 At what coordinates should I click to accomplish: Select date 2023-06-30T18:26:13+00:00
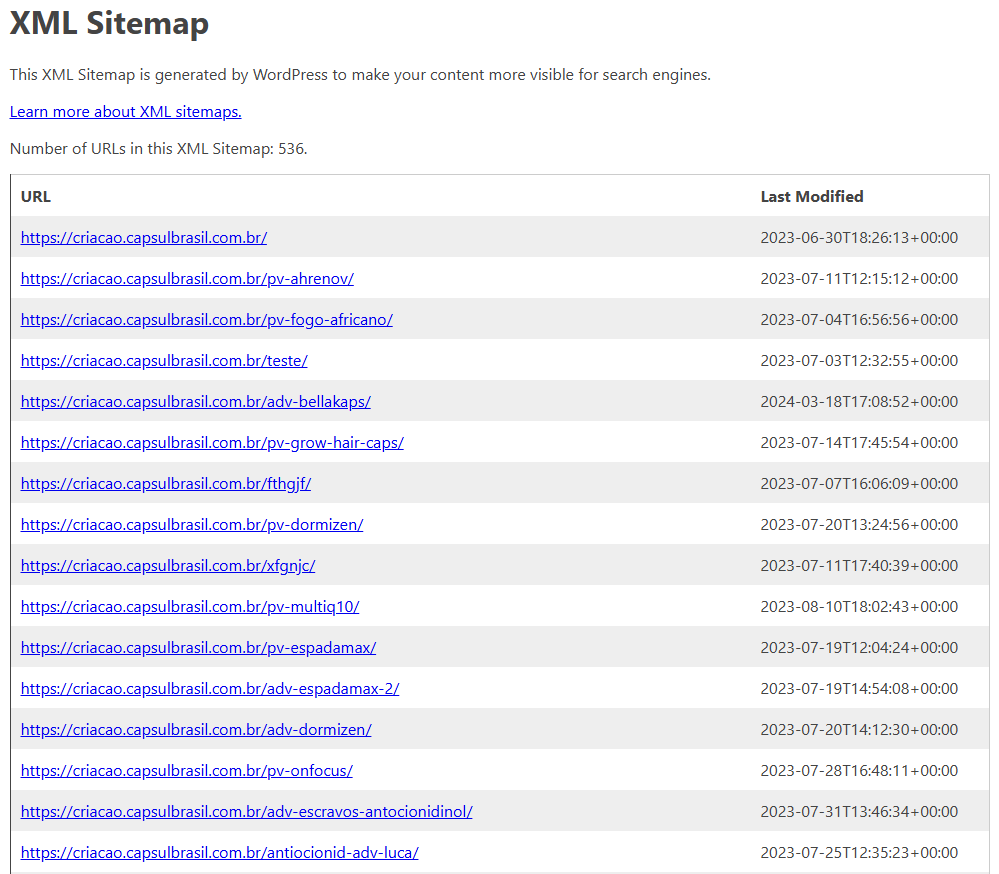859,238
